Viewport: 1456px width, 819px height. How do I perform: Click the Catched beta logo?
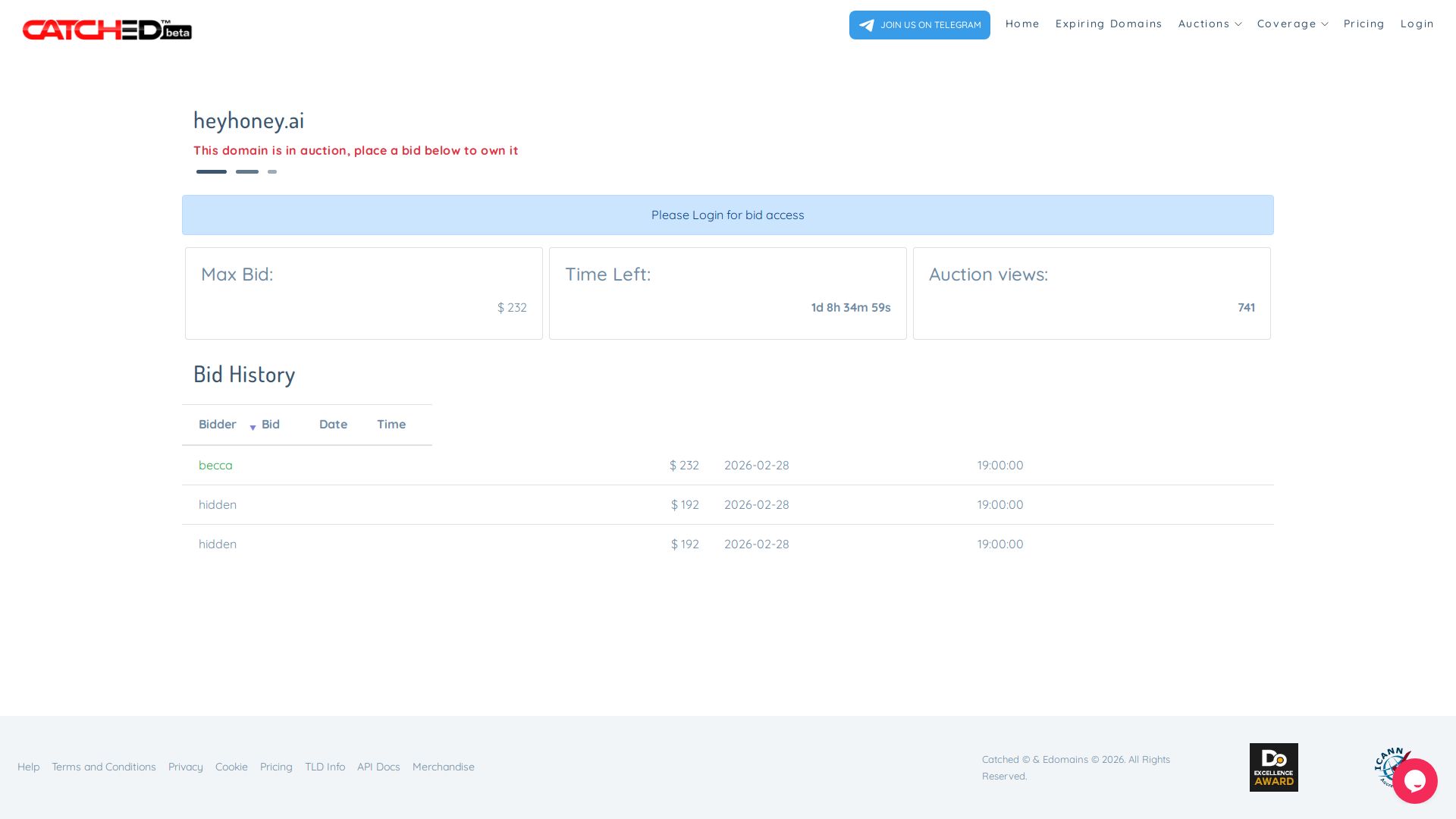[x=107, y=30]
